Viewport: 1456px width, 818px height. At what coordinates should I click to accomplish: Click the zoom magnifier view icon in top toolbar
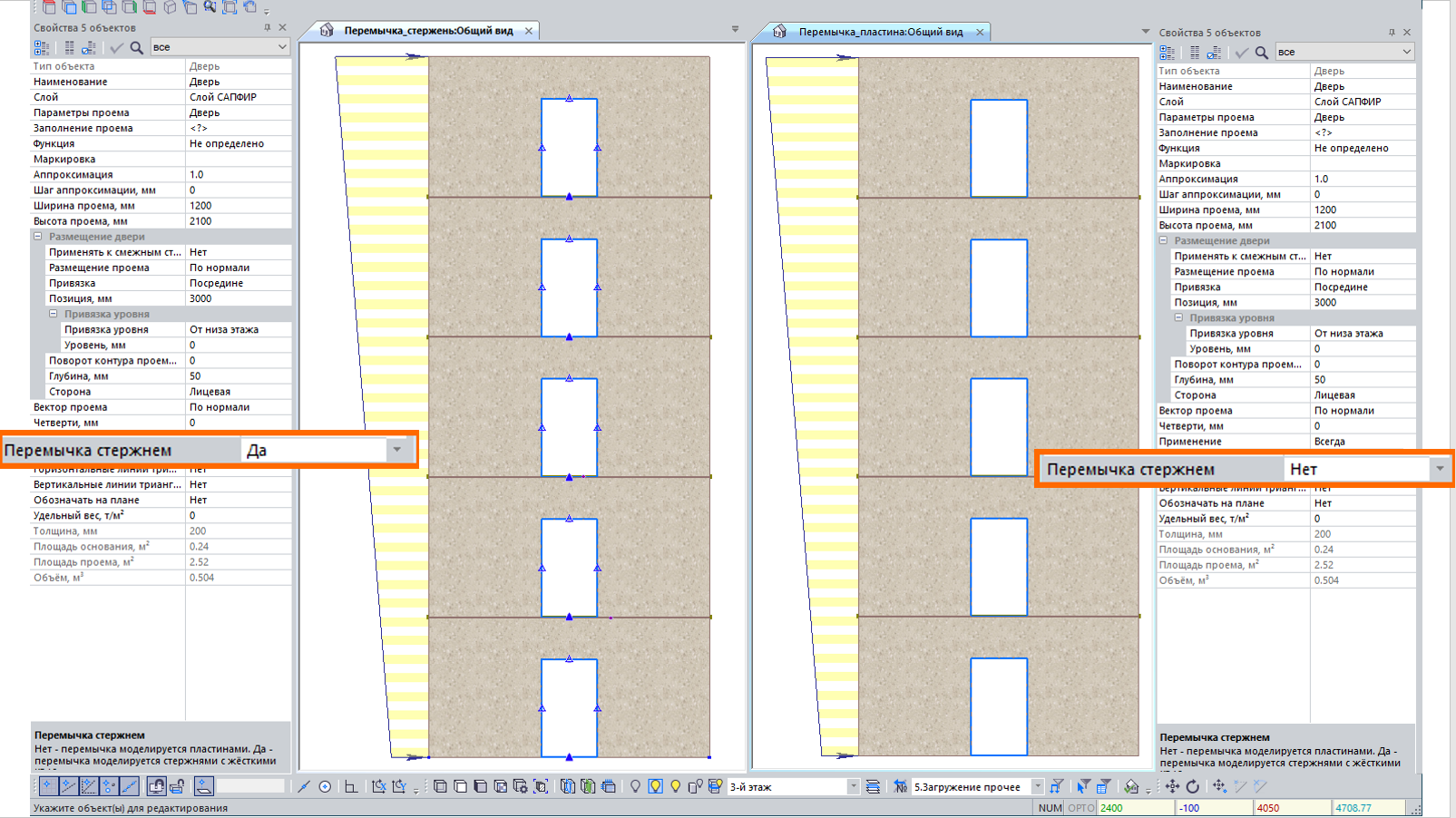(210, 7)
